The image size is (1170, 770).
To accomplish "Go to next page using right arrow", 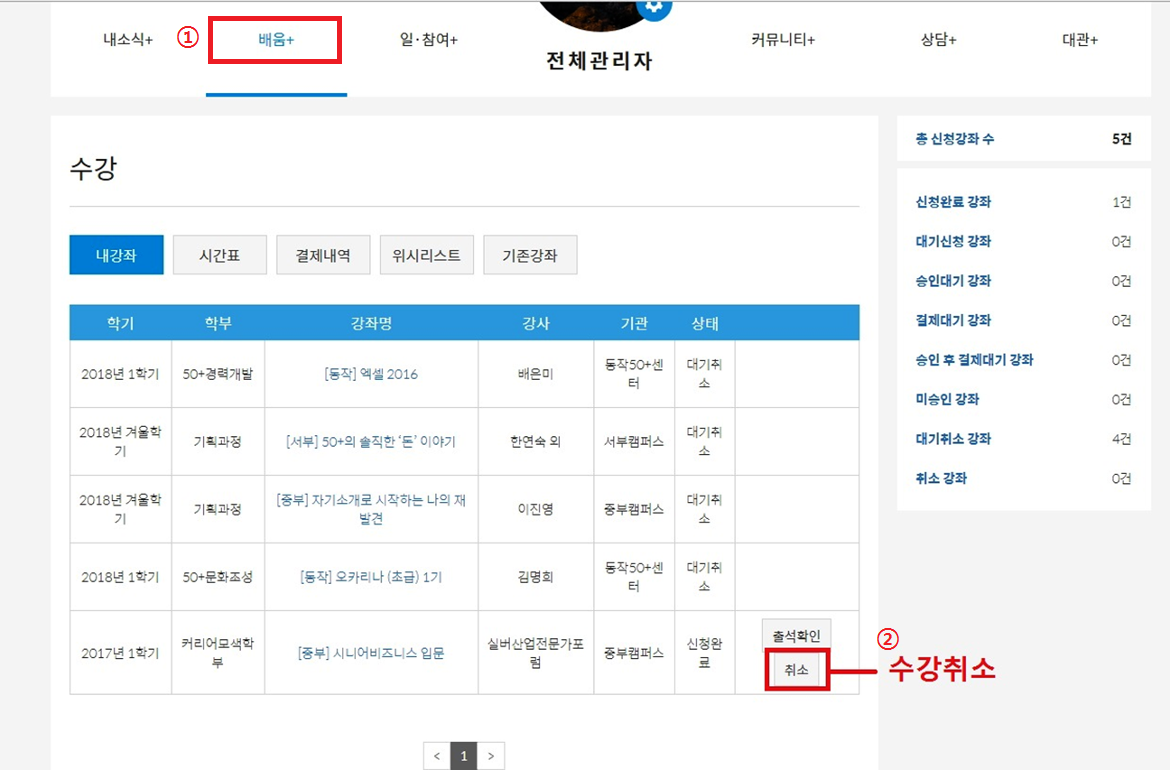I will point(491,756).
